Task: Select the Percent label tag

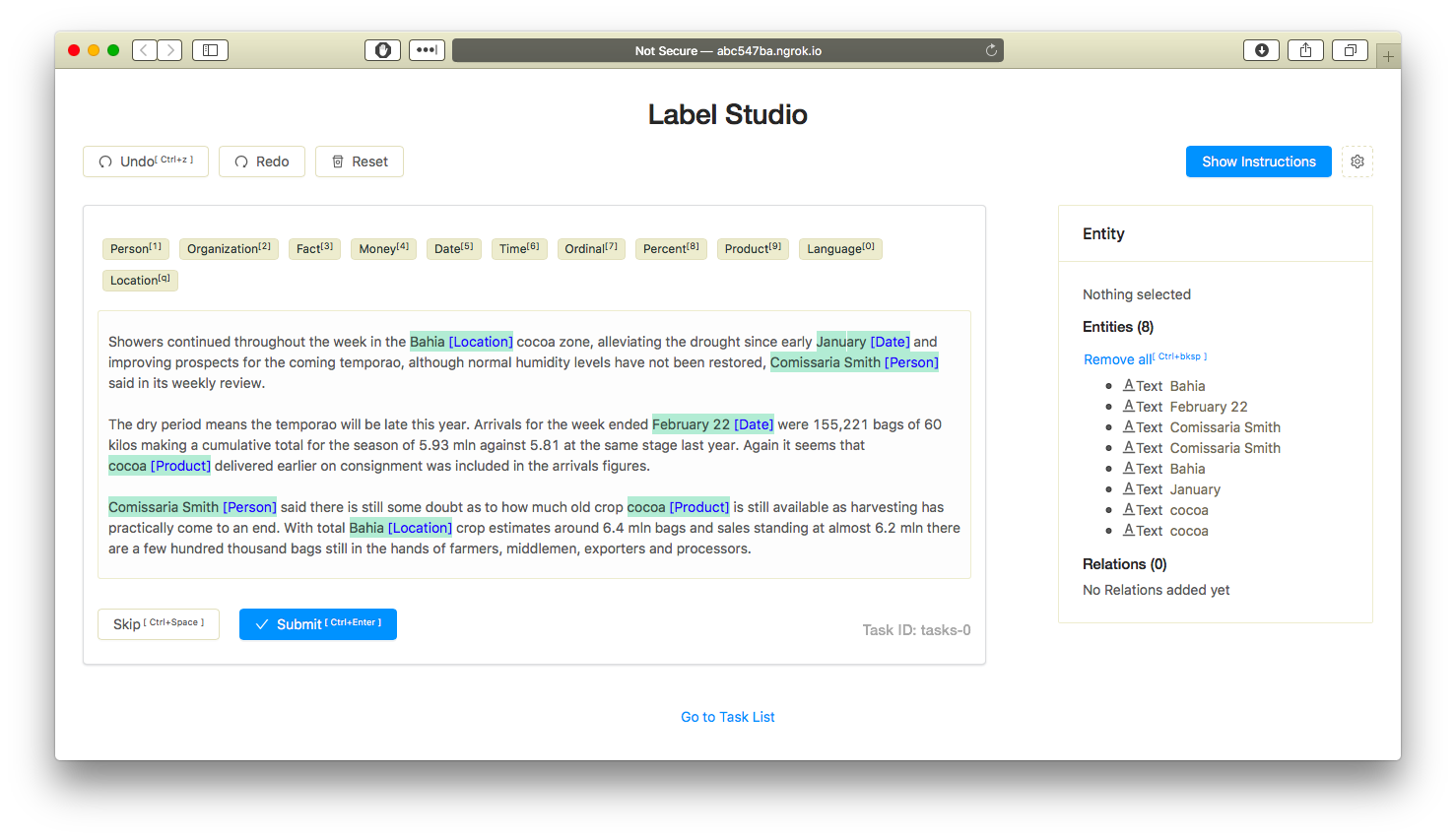Action: click(x=671, y=248)
